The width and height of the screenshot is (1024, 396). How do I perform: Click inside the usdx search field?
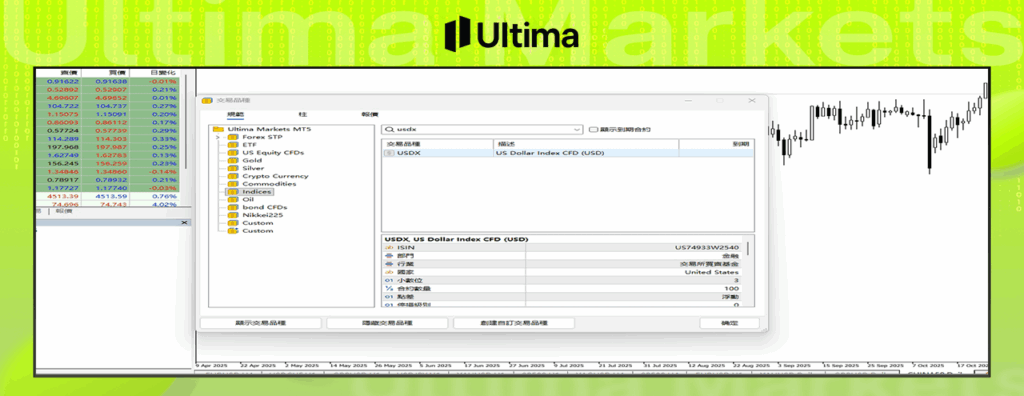(483, 130)
